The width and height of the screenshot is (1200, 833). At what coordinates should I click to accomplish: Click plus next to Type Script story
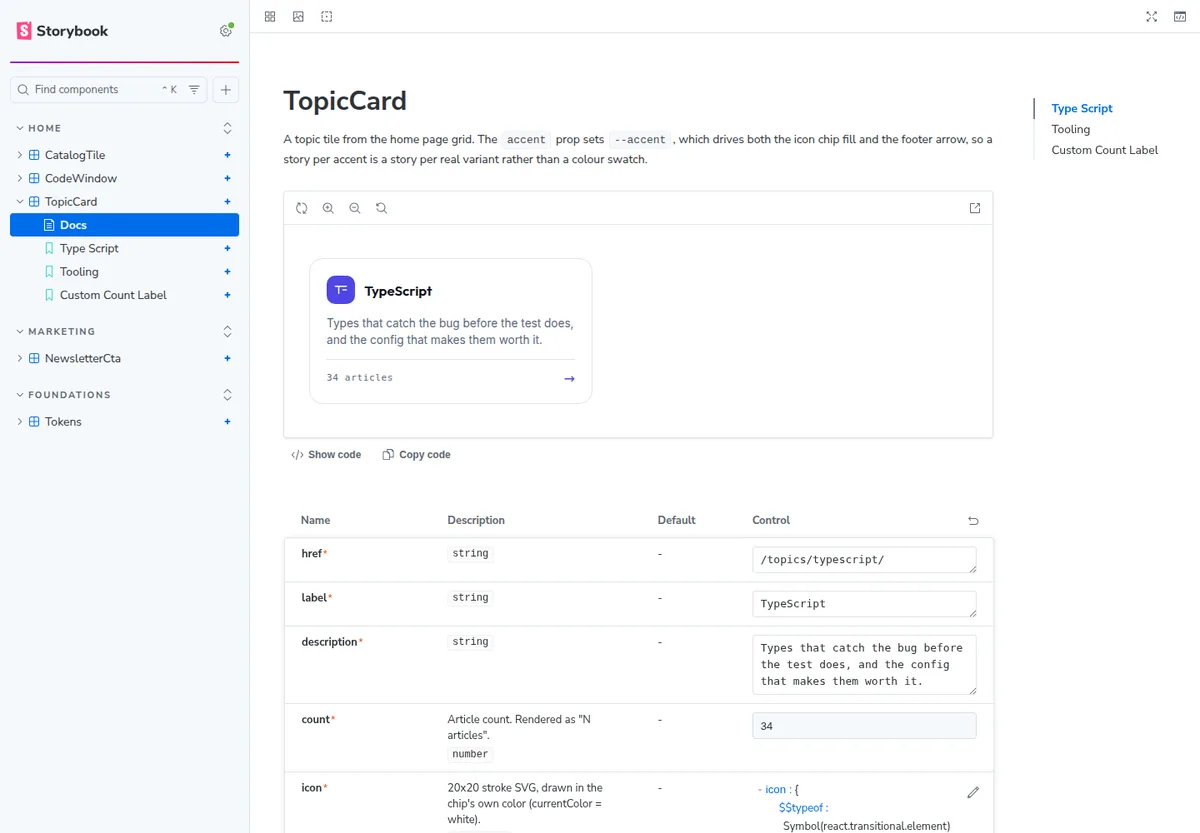[x=227, y=248]
